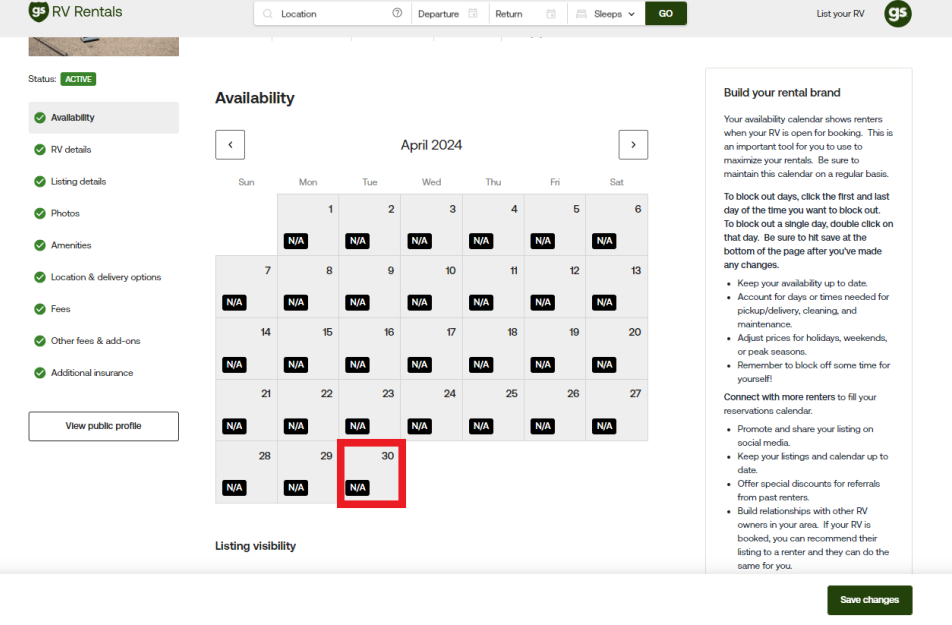The height and width of the screenshot is (625, 952).
Task: Click the search magnifier icon in Location
Action: (x=268, y=14)
